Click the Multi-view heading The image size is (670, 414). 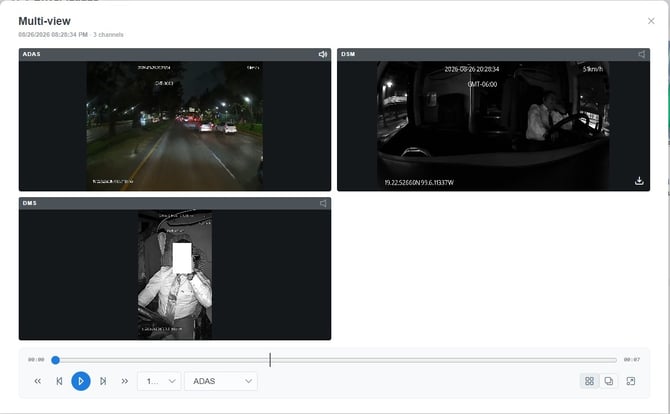click(x=44, y=21)
